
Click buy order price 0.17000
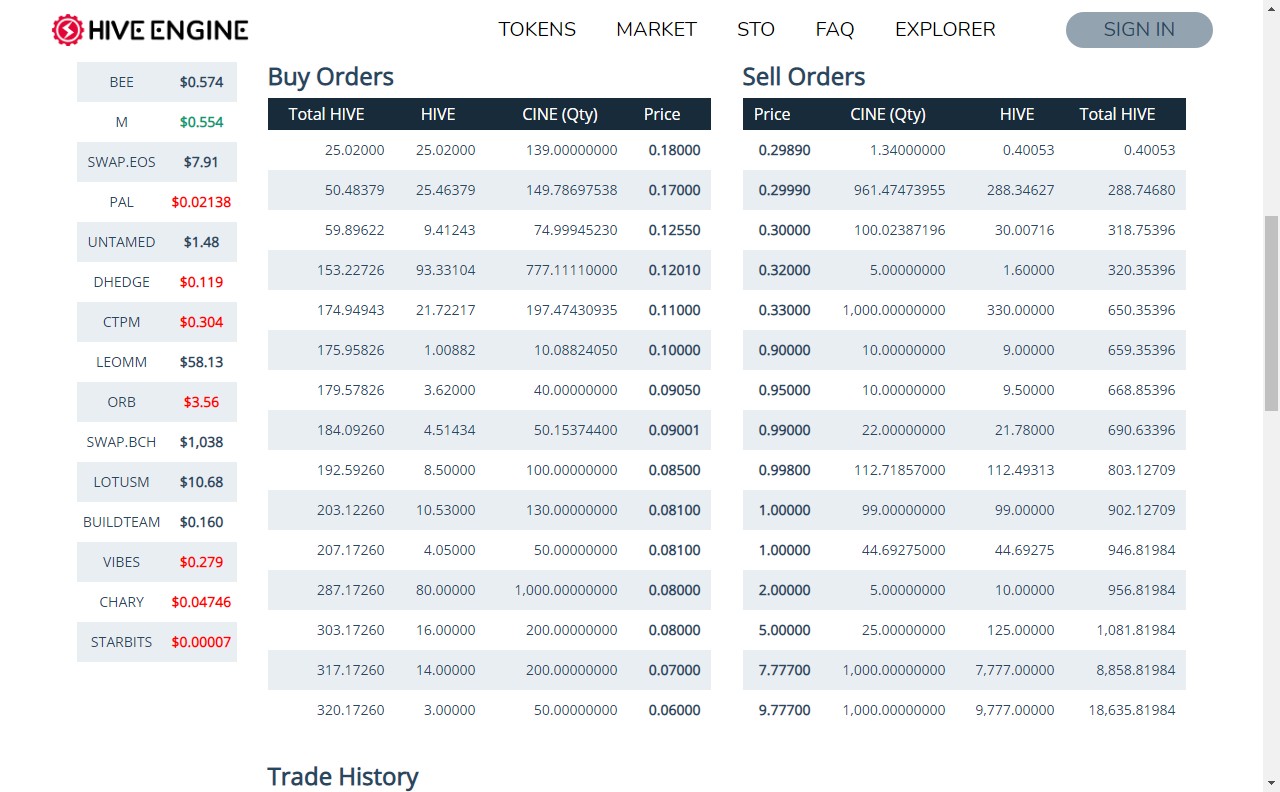click(x=674, y=190)
